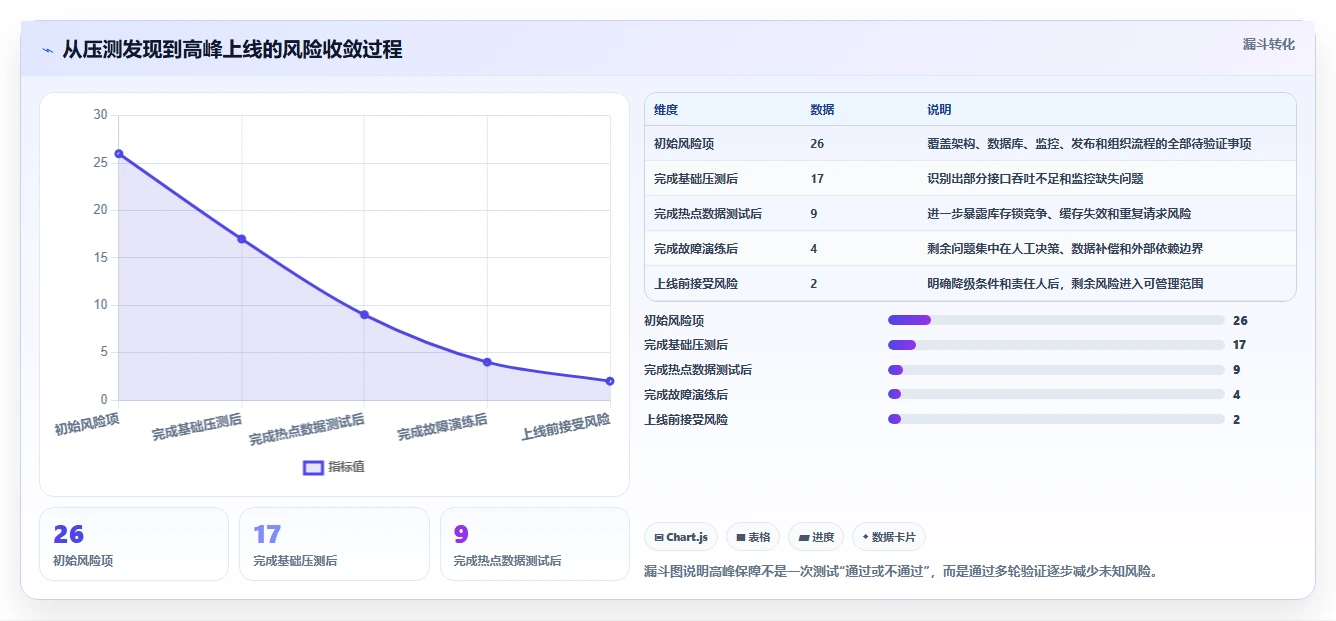
Task: Click the 漏斗转化 label in header
Action: (x=1268, y=45)
